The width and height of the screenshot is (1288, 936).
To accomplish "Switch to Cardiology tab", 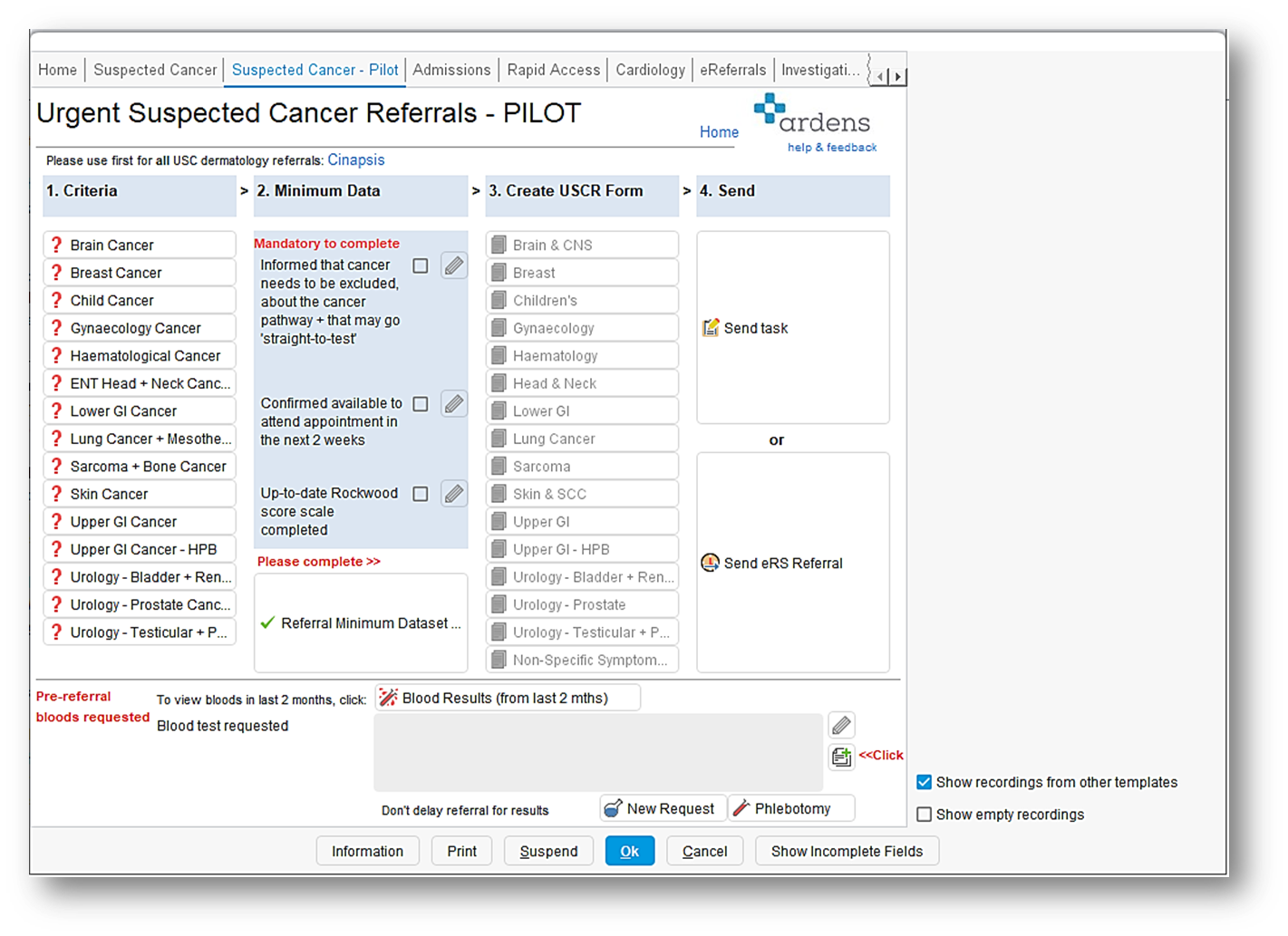I will coord(651,70).
